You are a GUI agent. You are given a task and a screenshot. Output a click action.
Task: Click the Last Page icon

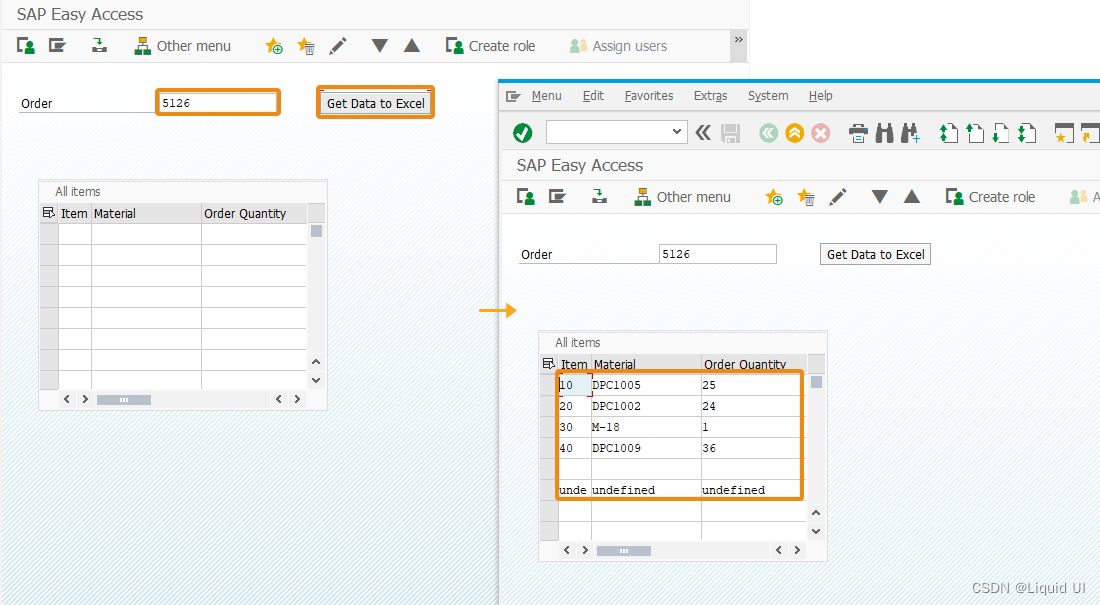pyautogui.click(x=1026, y=133)
